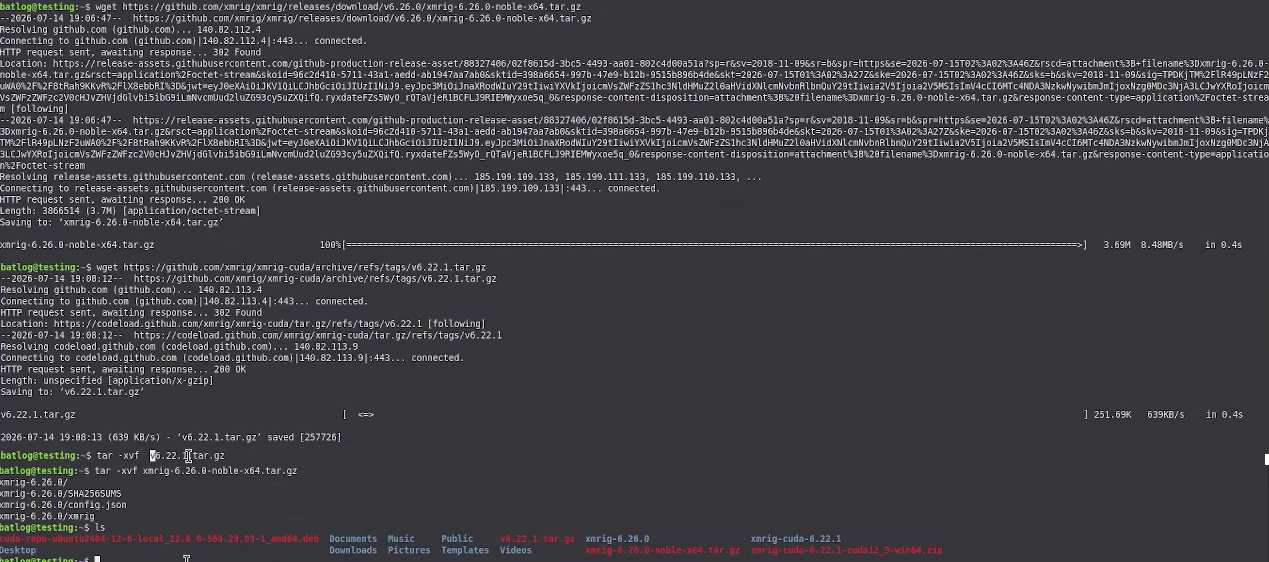Click 'xmrig-6.26.0/SHA256SUMS' extracted line
Viewport: 1269px width, 562px height.
point(61,494)
